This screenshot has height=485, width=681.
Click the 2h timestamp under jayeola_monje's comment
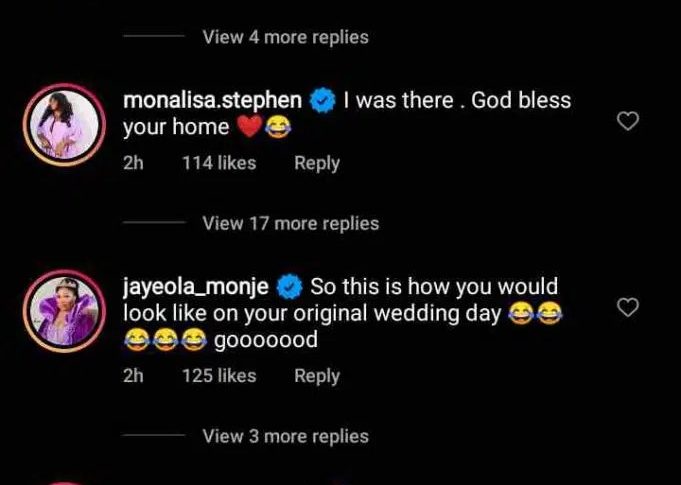click(x=133, y=376)
